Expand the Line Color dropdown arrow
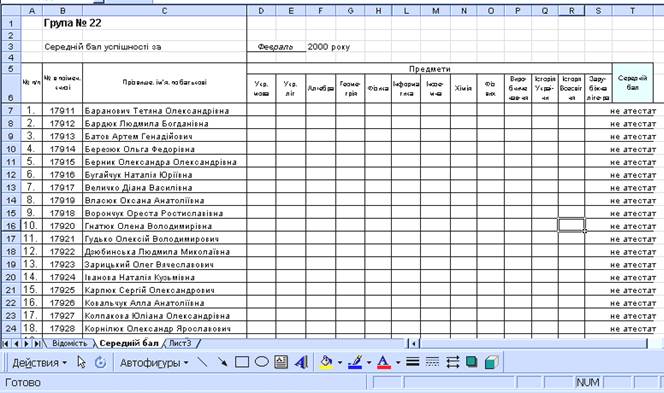This screenshot has width=664, height=393. (x=368, y=363)
